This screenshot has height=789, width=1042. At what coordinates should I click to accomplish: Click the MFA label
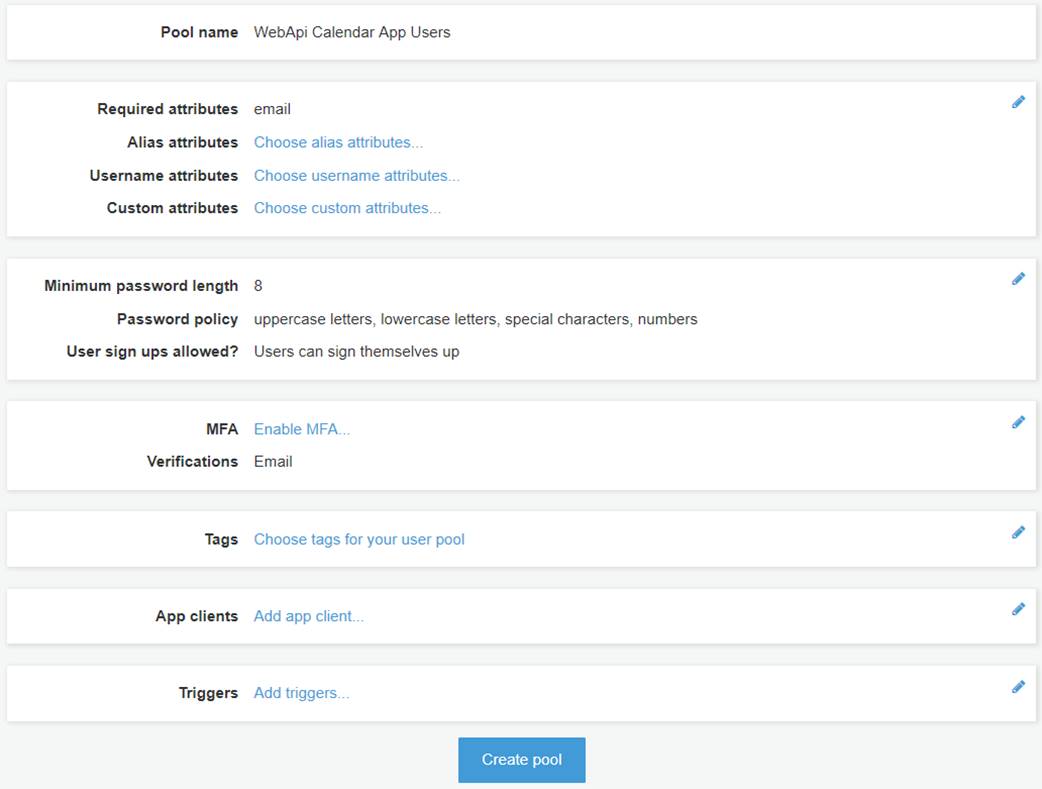pos(222,429)
